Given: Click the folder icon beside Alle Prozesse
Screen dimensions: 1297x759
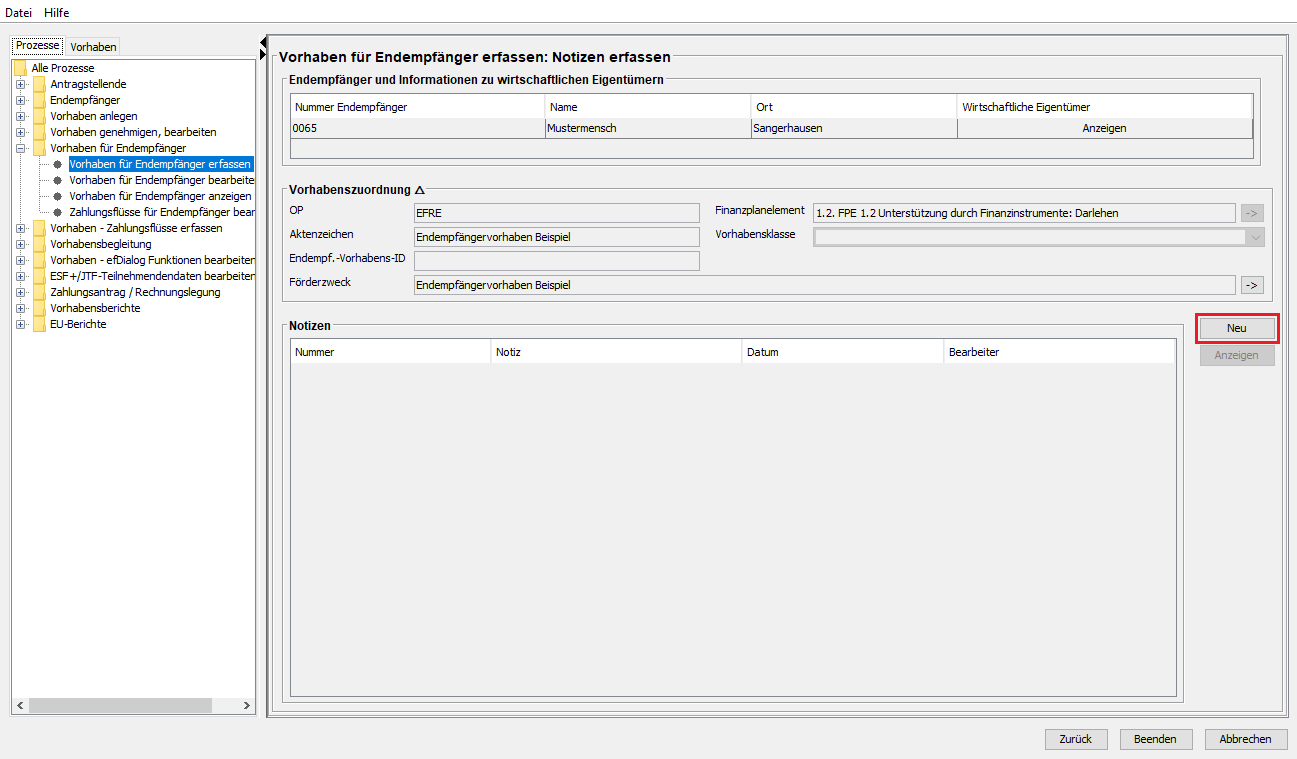Looking at the screenshot, I should (x=20, y=68).
